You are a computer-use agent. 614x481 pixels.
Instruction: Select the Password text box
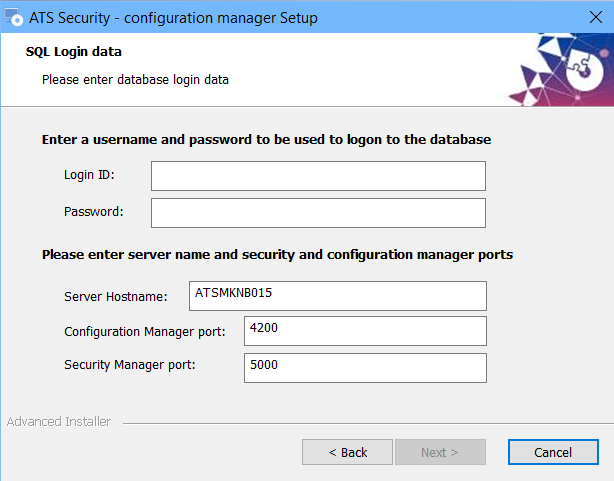318,213
